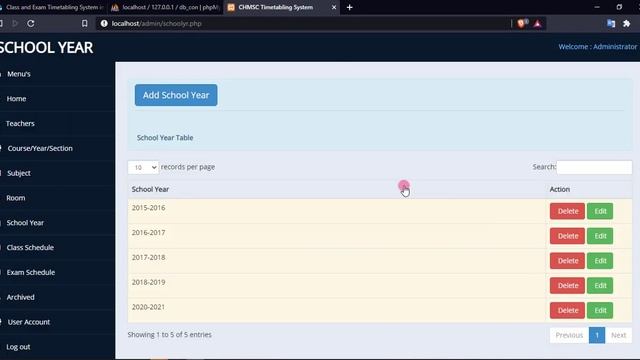Viewport: 640px width, 360px height.
Task: Restore down the browser window
Action: point(619,7)
